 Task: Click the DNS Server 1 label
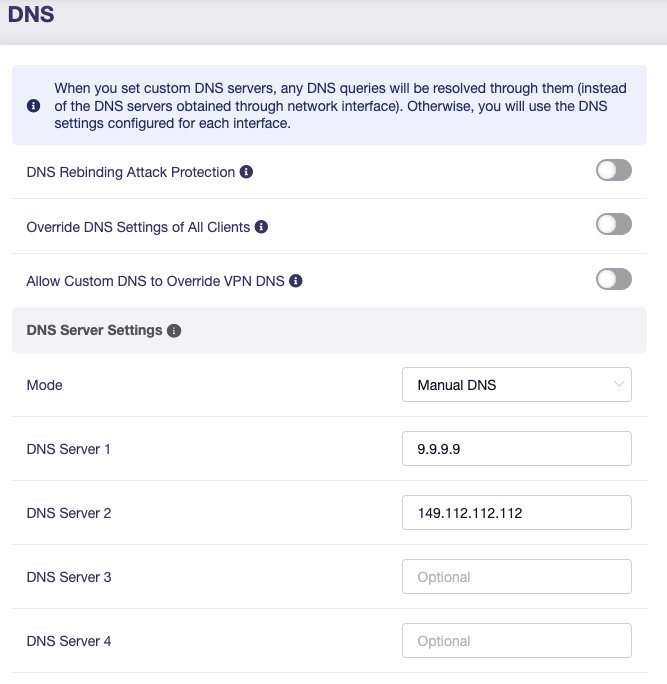68,449
